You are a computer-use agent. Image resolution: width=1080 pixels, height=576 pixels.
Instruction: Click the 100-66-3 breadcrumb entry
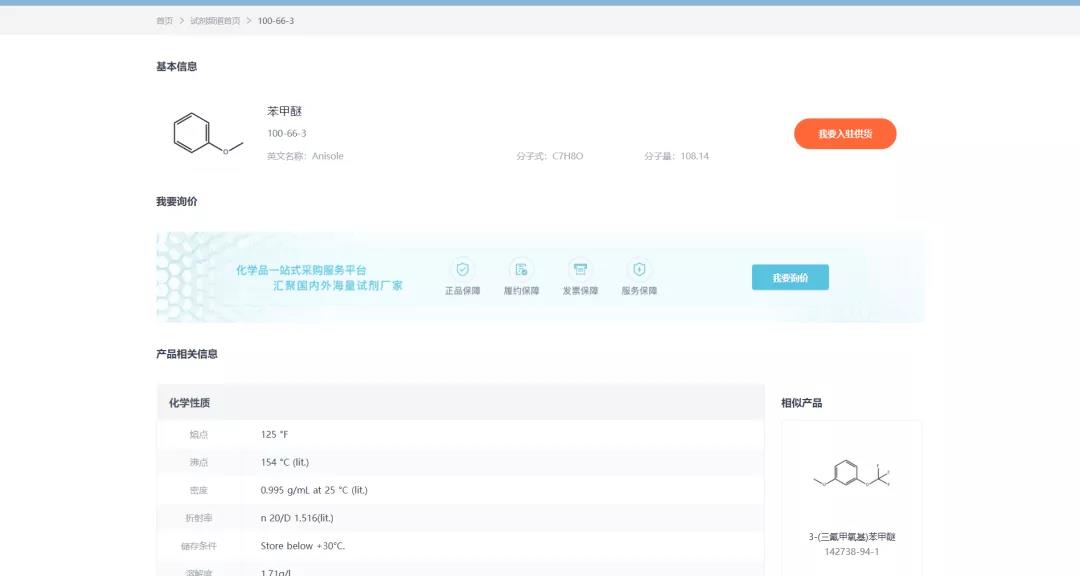tap(276, 21)
